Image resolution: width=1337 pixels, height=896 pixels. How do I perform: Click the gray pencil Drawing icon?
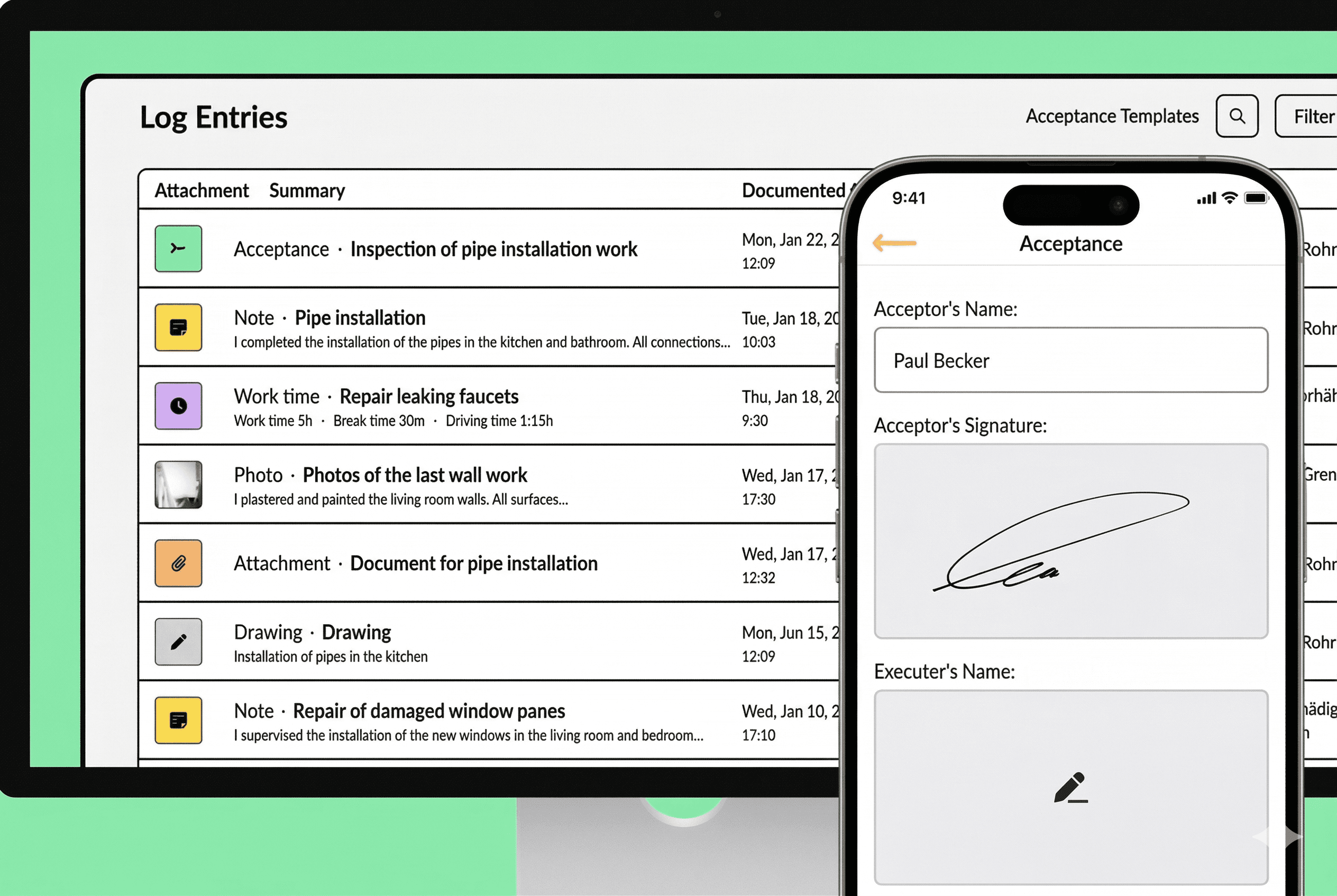[x=178, y=642]
